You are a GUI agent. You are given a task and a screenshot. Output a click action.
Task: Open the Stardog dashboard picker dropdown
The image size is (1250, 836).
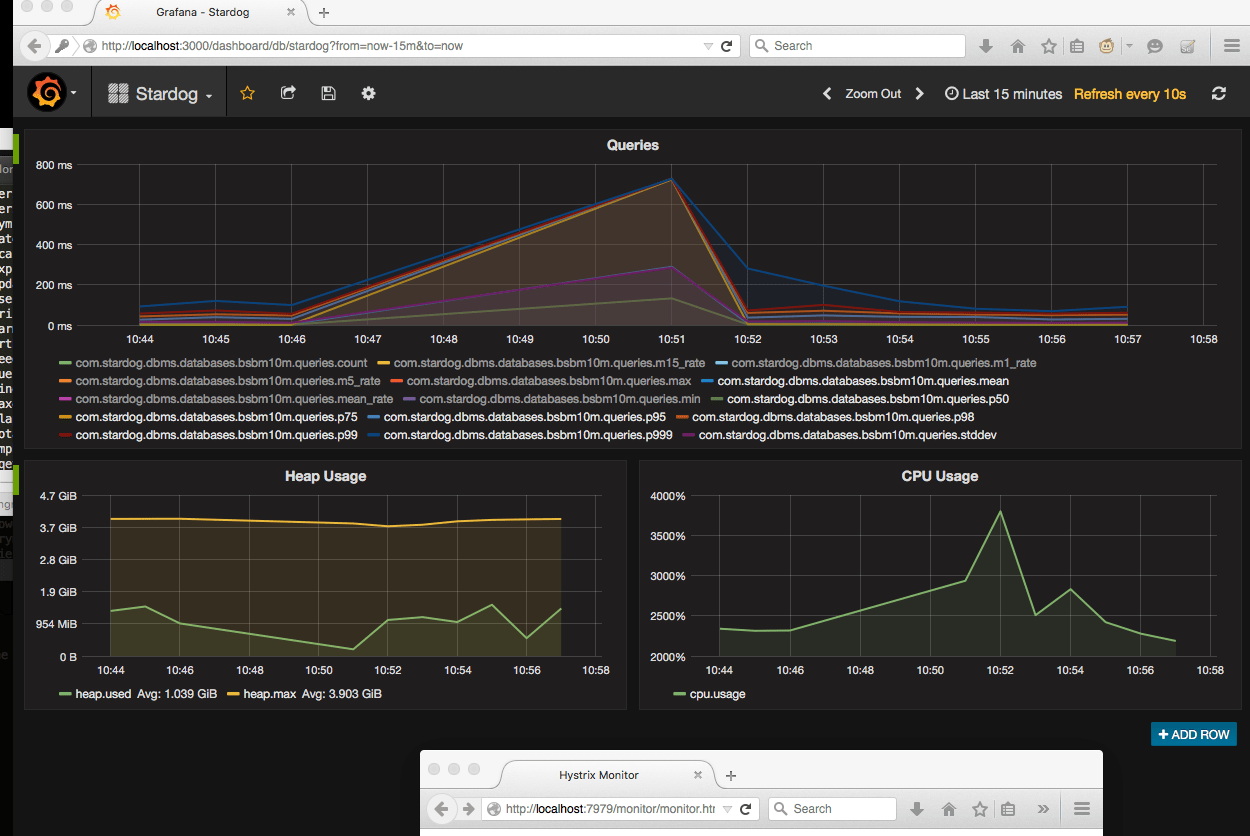coord(160,94)
